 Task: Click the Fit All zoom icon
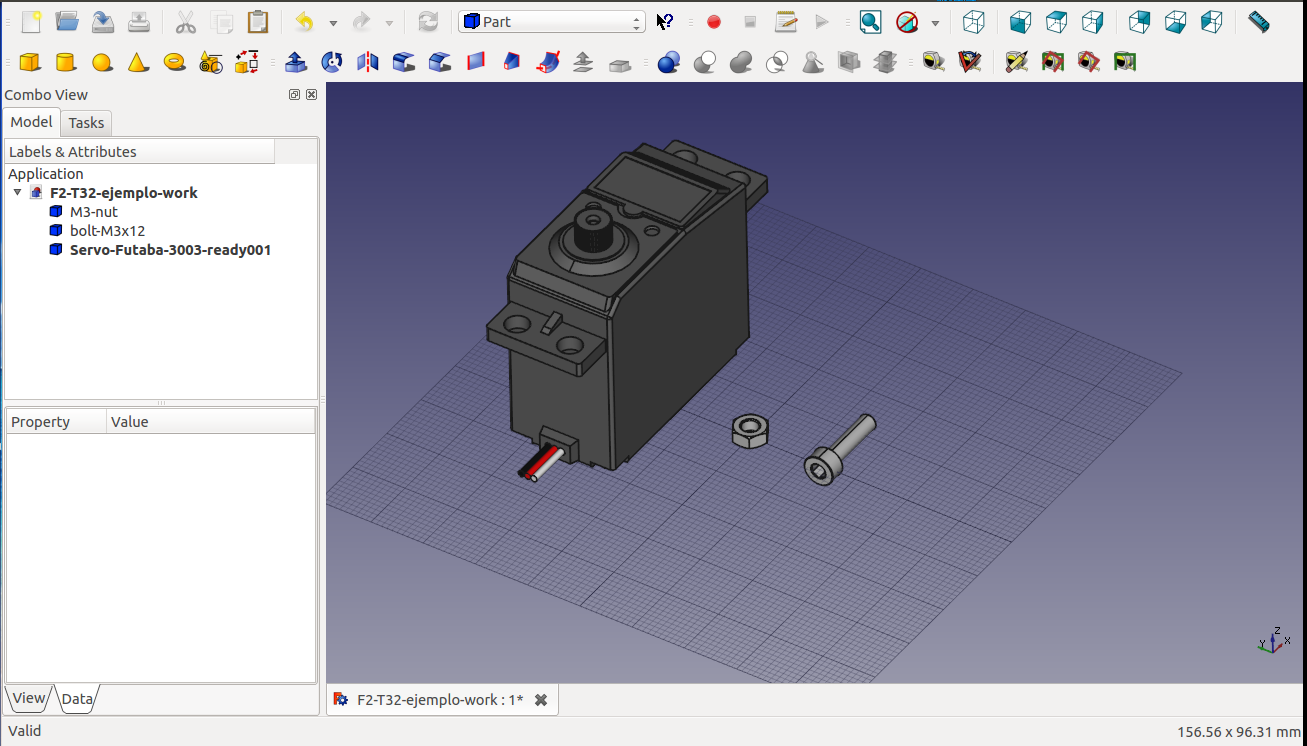point(870,22)
